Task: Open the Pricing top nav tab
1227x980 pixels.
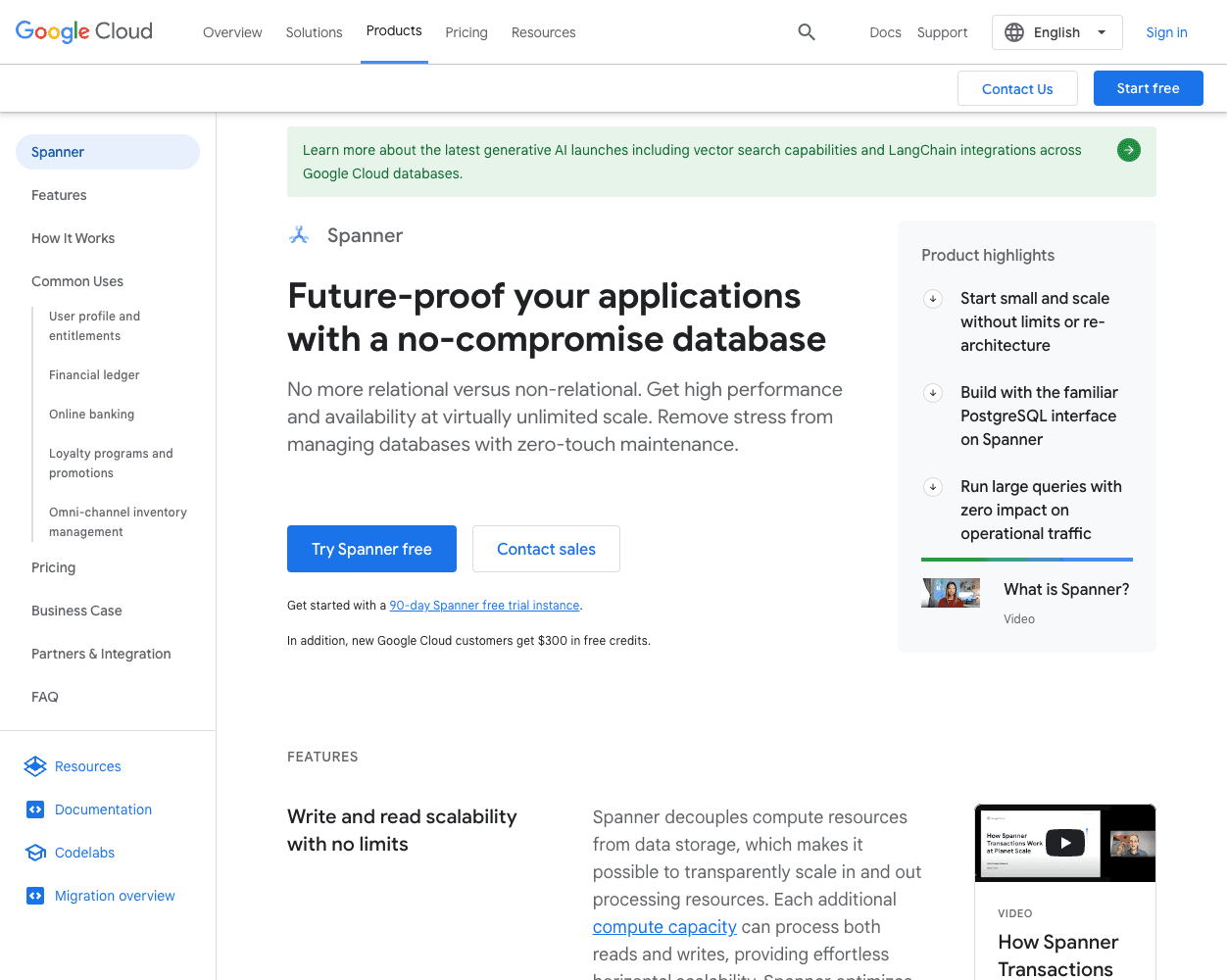Action: point(466,32)
